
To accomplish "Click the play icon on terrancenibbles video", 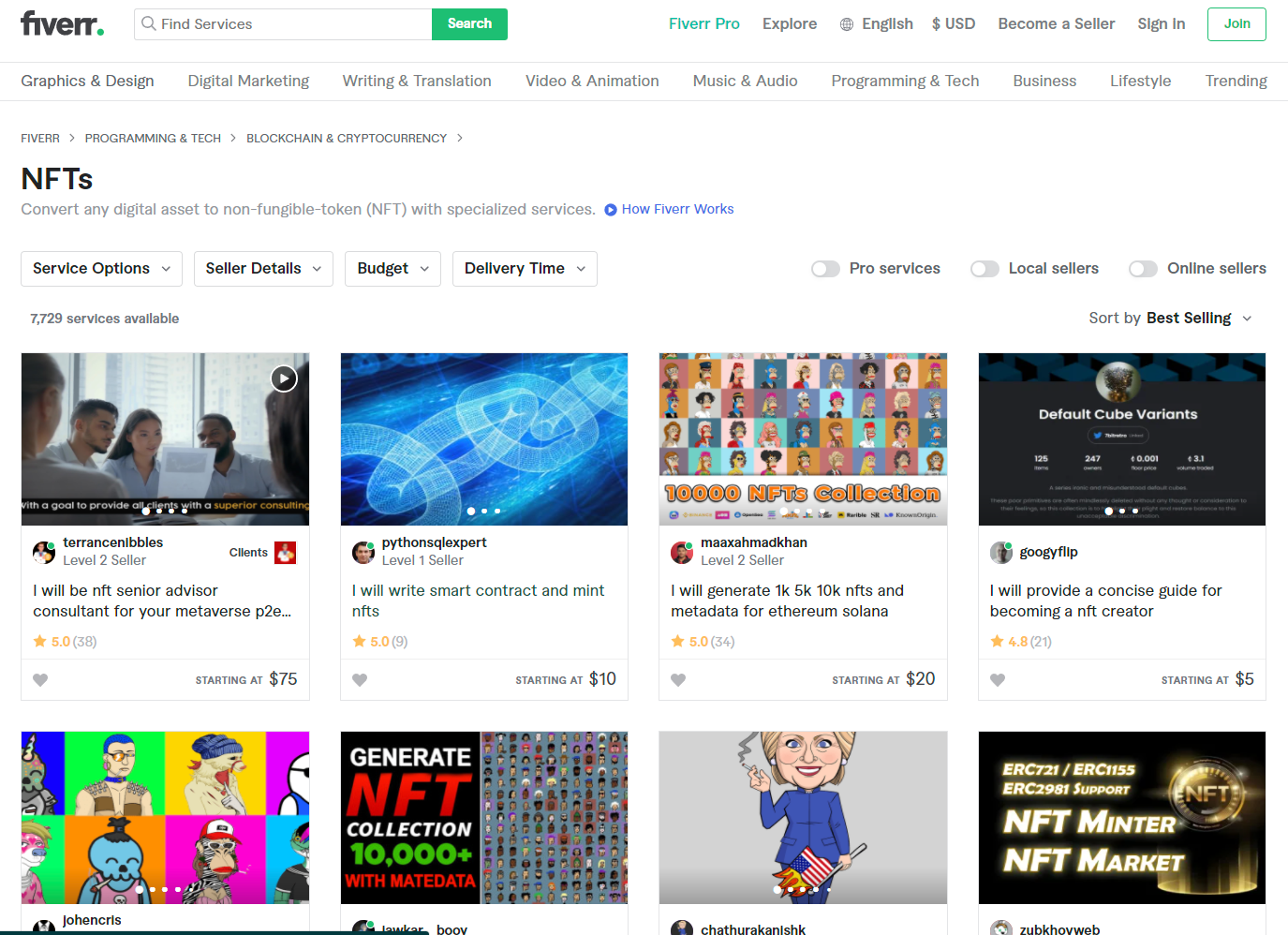I will (284, 378).
